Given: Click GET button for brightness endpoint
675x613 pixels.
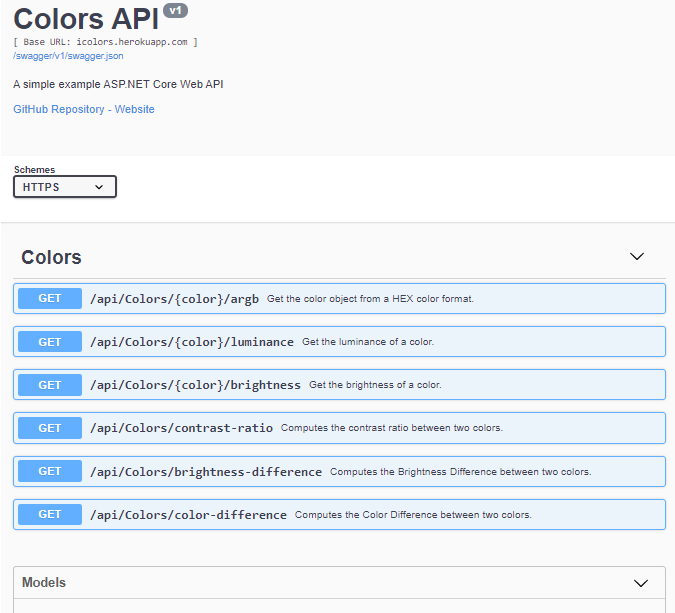Looking at the screenshot, I should tap(50, 385).
